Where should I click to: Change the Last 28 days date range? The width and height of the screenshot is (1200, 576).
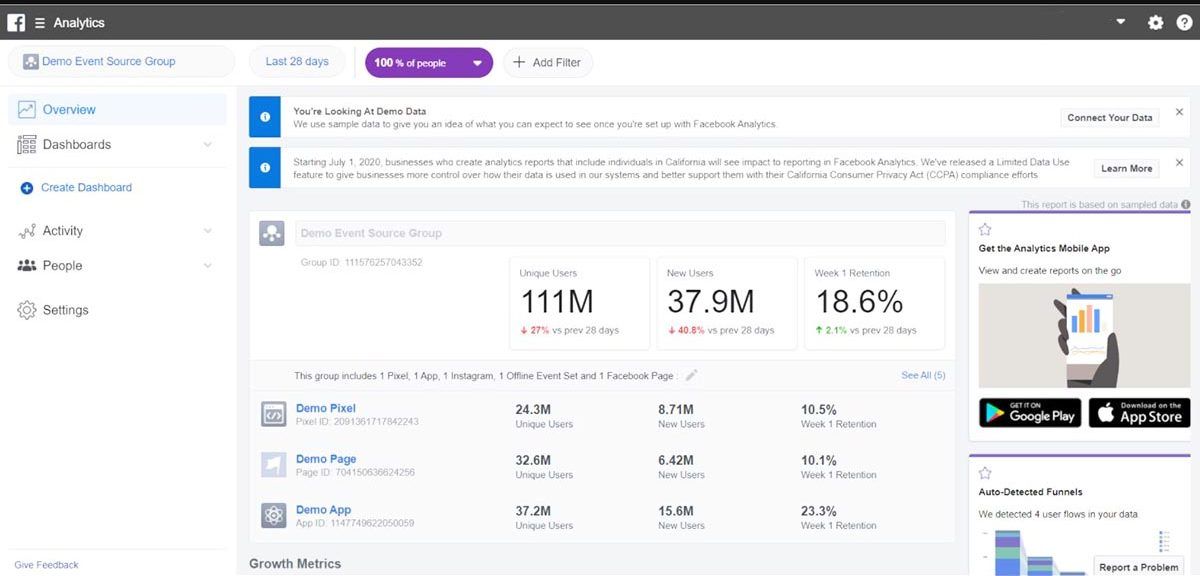point(297,61)
